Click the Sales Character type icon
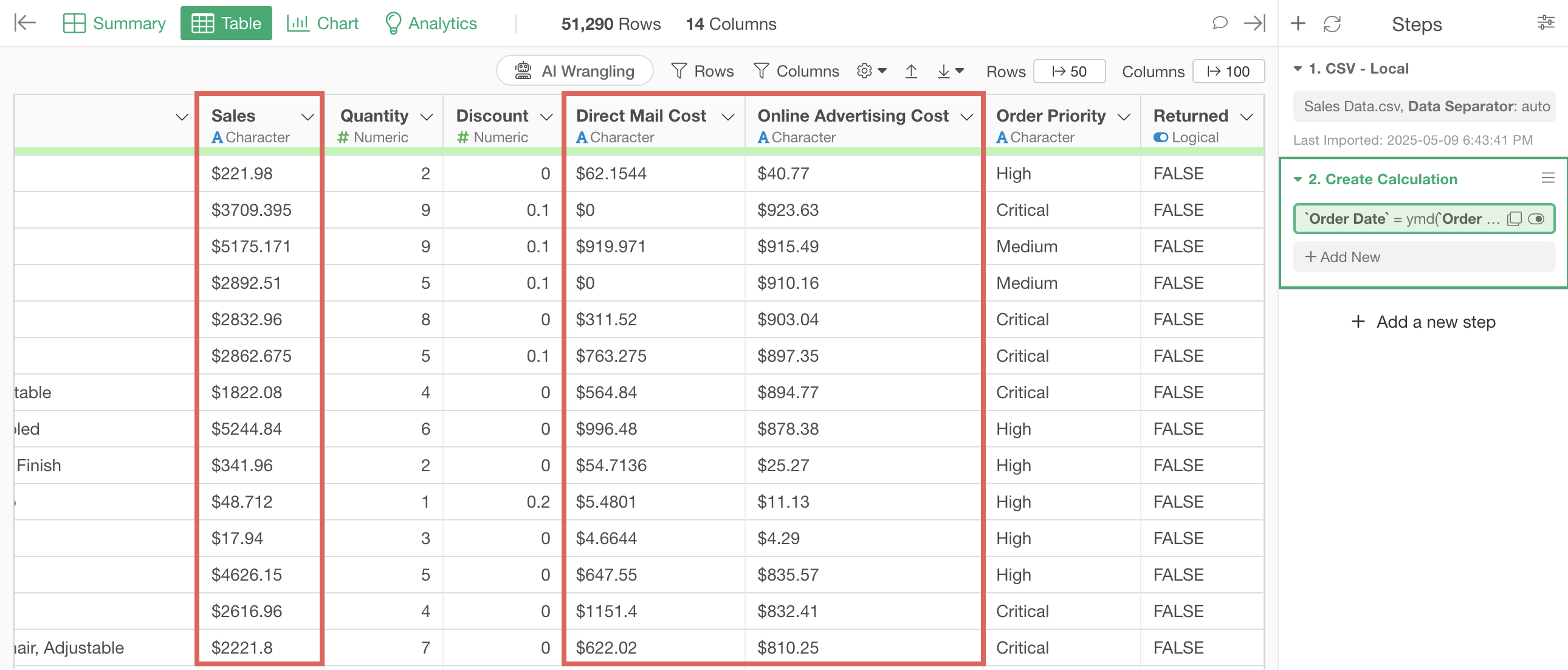 pos(217,137)
